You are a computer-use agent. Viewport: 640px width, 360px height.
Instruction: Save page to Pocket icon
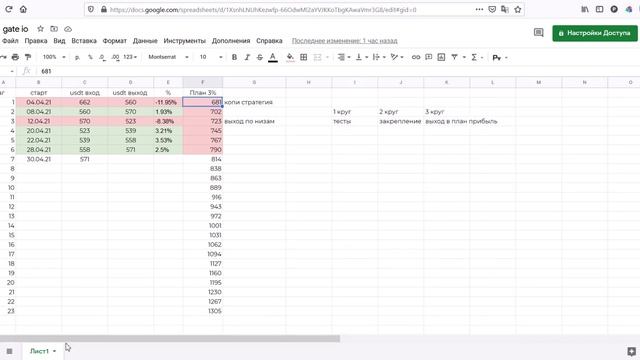pyautogui.click(x=492, y=9)
